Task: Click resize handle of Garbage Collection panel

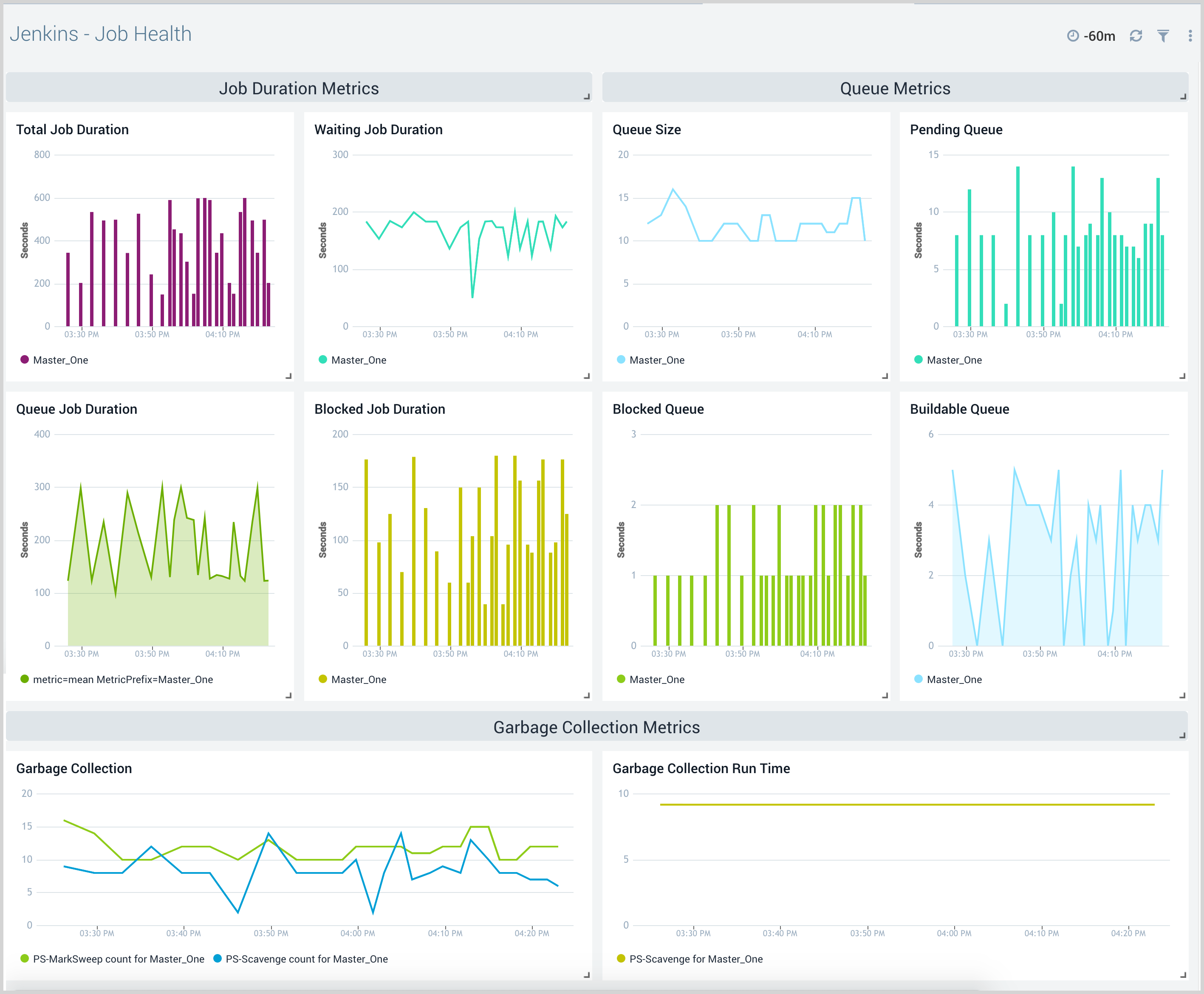Action: tap(586, 974)
